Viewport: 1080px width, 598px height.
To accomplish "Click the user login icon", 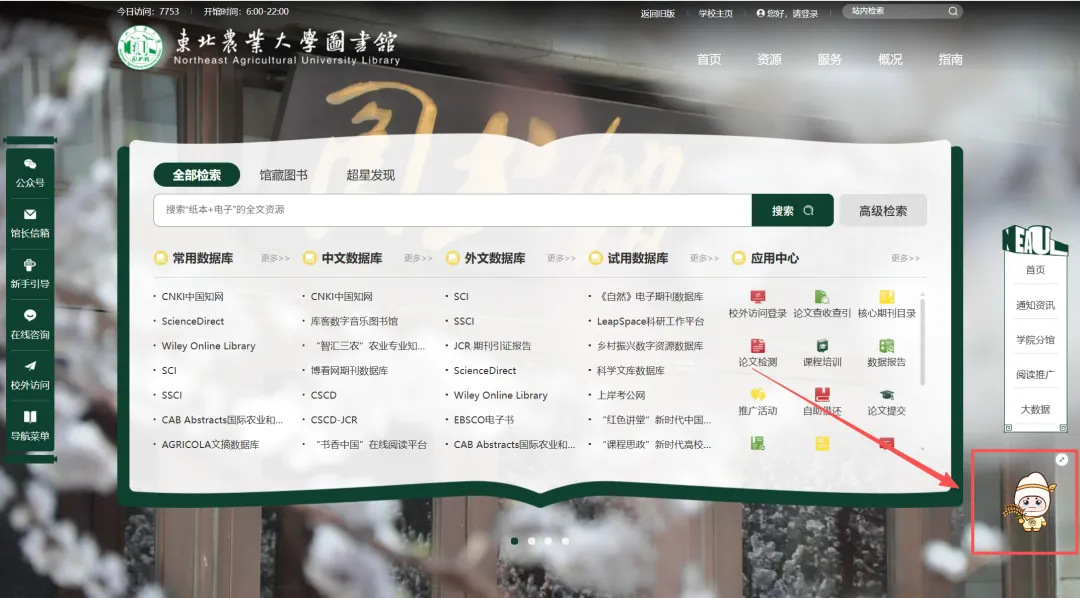I will (760, 13).
